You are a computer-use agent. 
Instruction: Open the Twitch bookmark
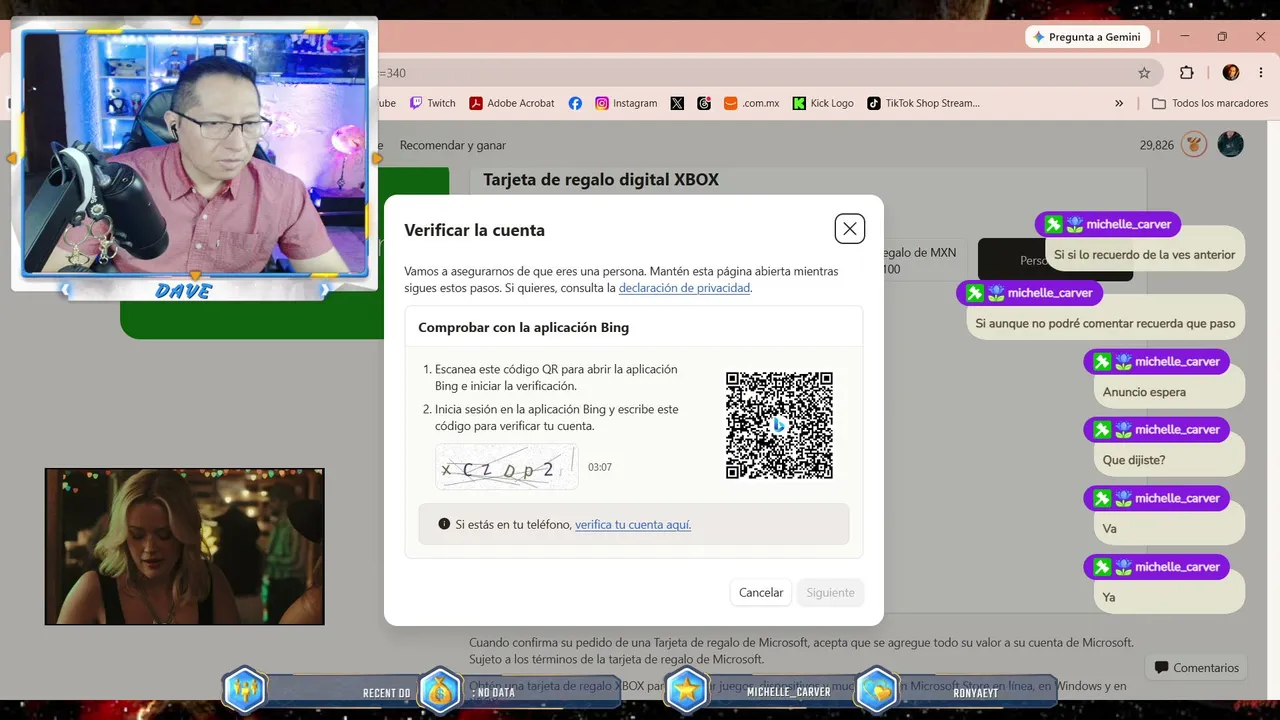pyautogui.click(x=432, y=103)
